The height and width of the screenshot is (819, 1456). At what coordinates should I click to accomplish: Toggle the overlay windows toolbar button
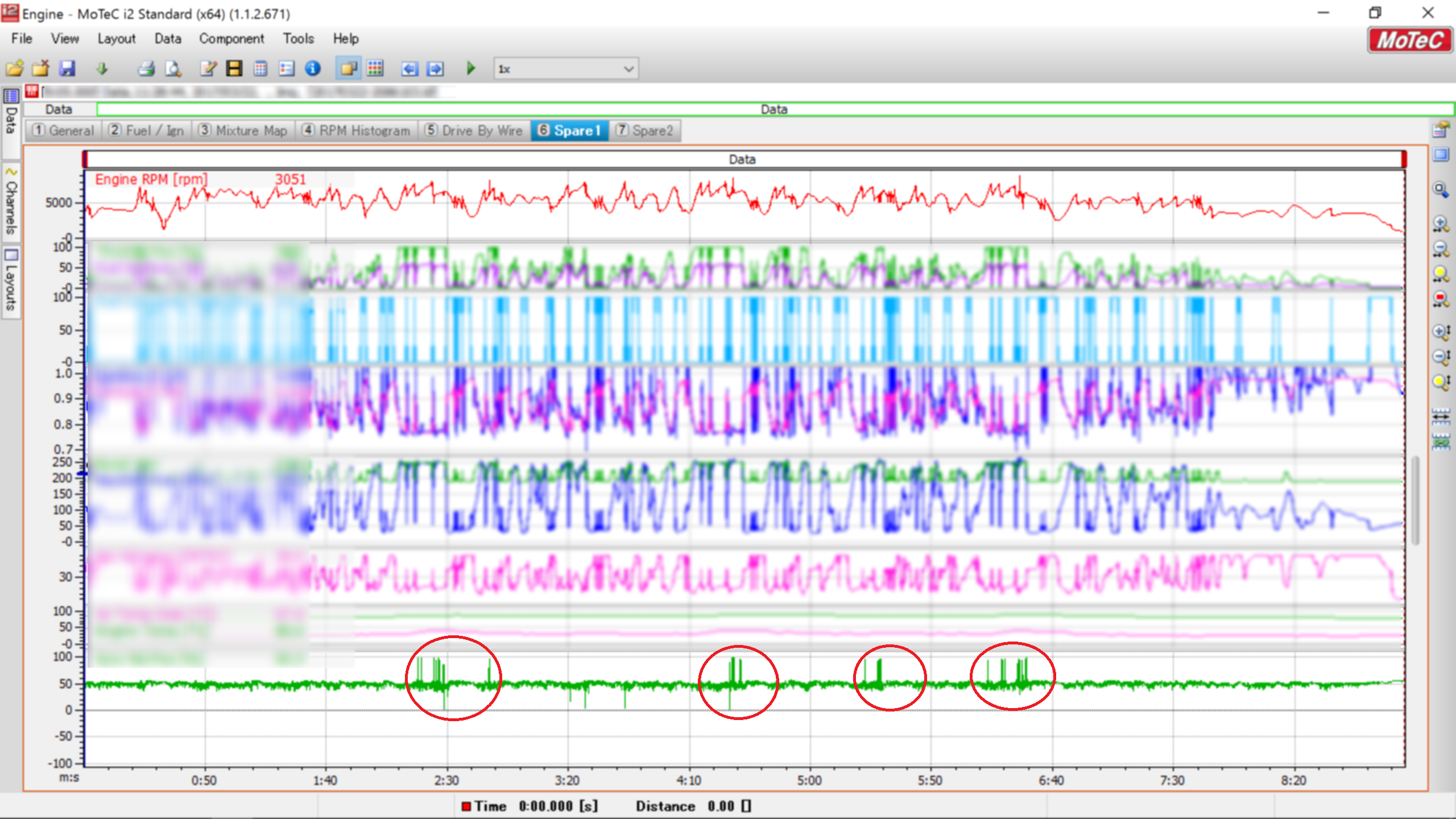[x=348, y=69]
